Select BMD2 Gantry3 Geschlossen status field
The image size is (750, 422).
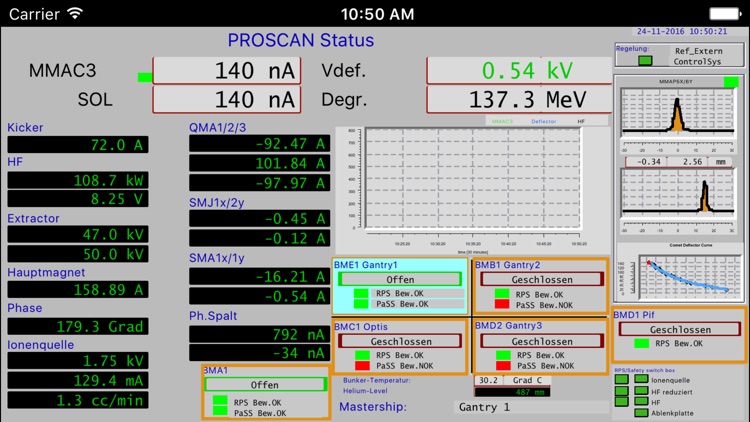click(x=542, y=341)
